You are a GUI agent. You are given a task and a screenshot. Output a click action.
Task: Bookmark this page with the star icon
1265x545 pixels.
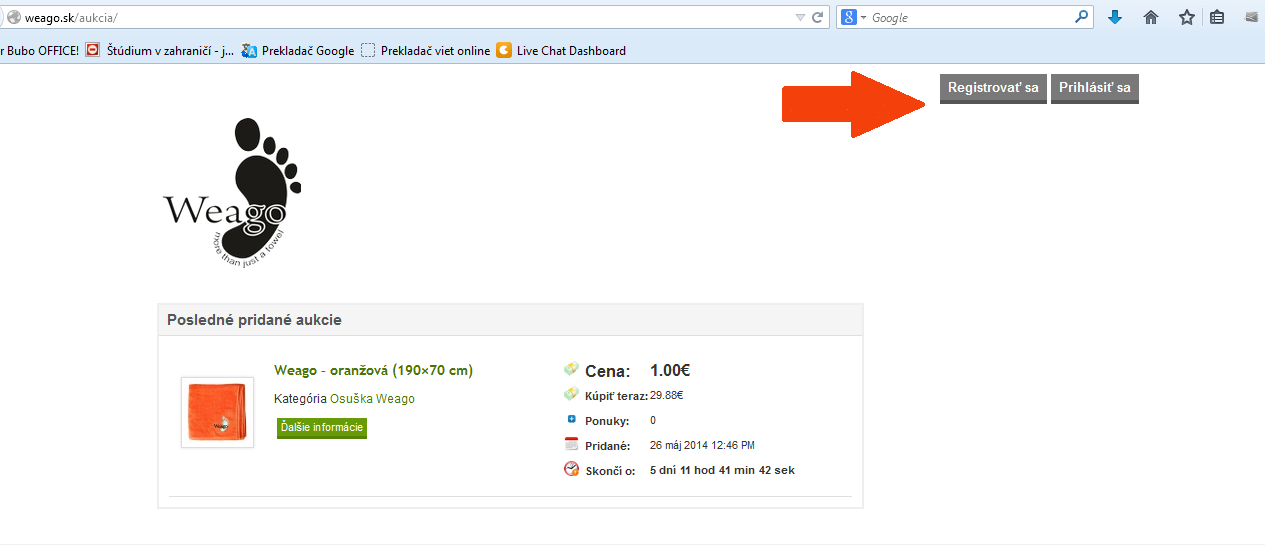pos(1187,17)
